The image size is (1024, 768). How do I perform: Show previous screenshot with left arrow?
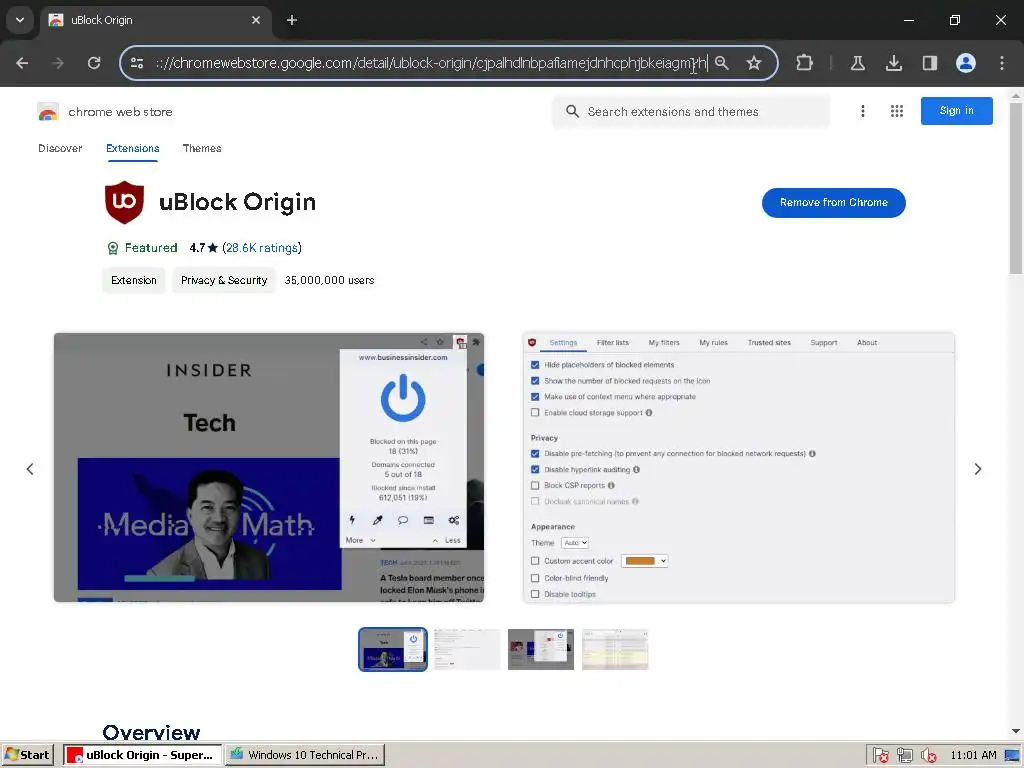coord(30,470)
